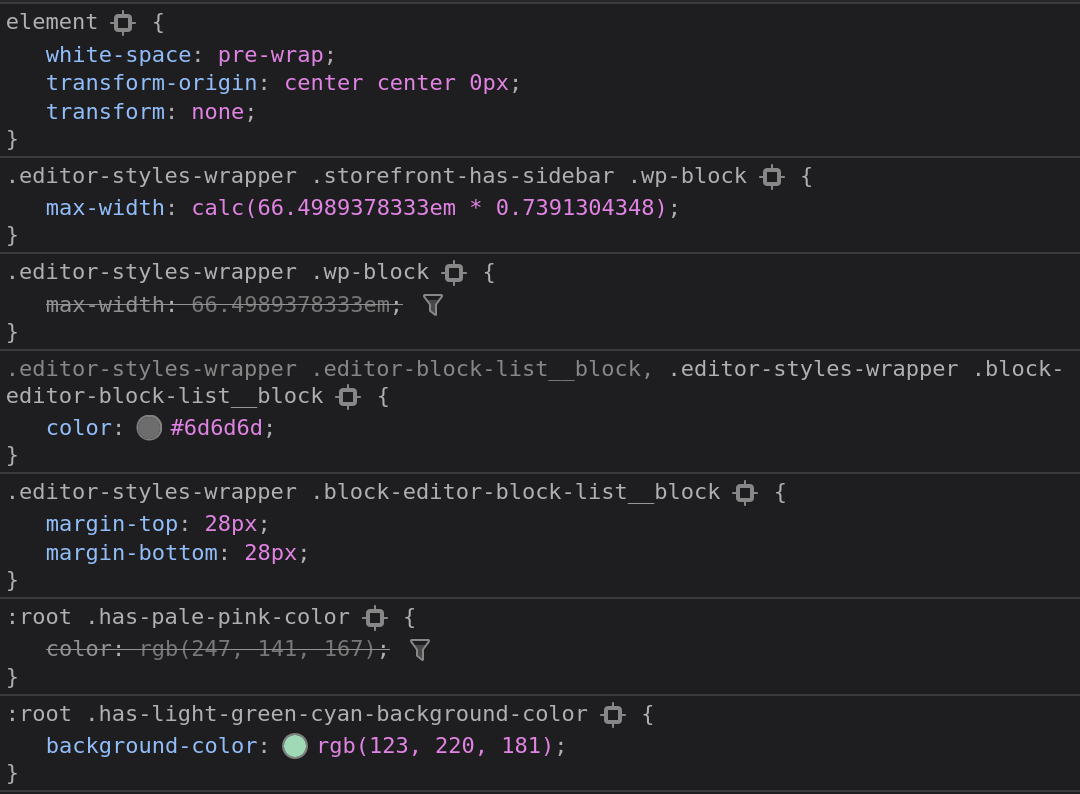Click transform value none to edit it
1080x794 pixels.
[219, 111]
